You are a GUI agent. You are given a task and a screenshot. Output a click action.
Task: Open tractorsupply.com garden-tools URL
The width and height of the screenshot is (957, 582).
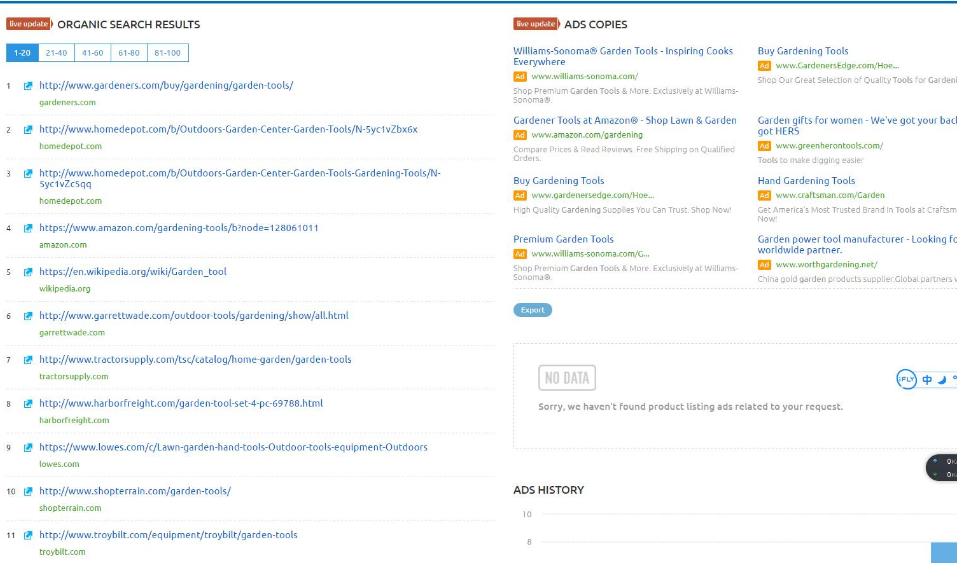point(195,359)
